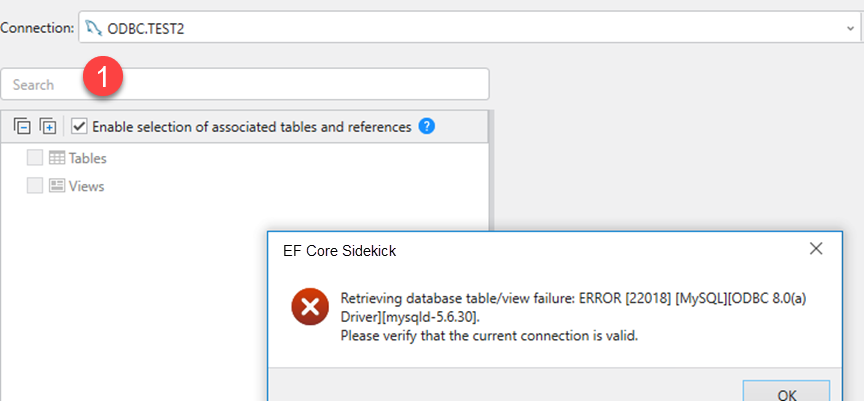
Task: Click OK in the error dialog
Action: tap(786, 391)
